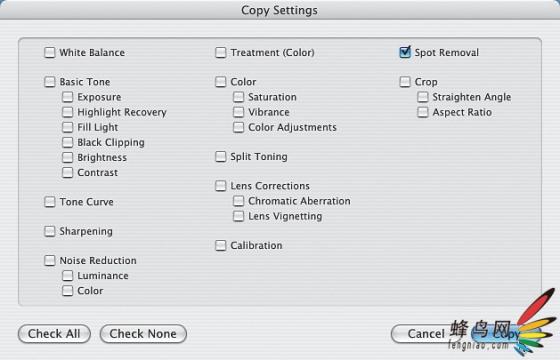Tick the Luminance checkbox

point(68,275)
